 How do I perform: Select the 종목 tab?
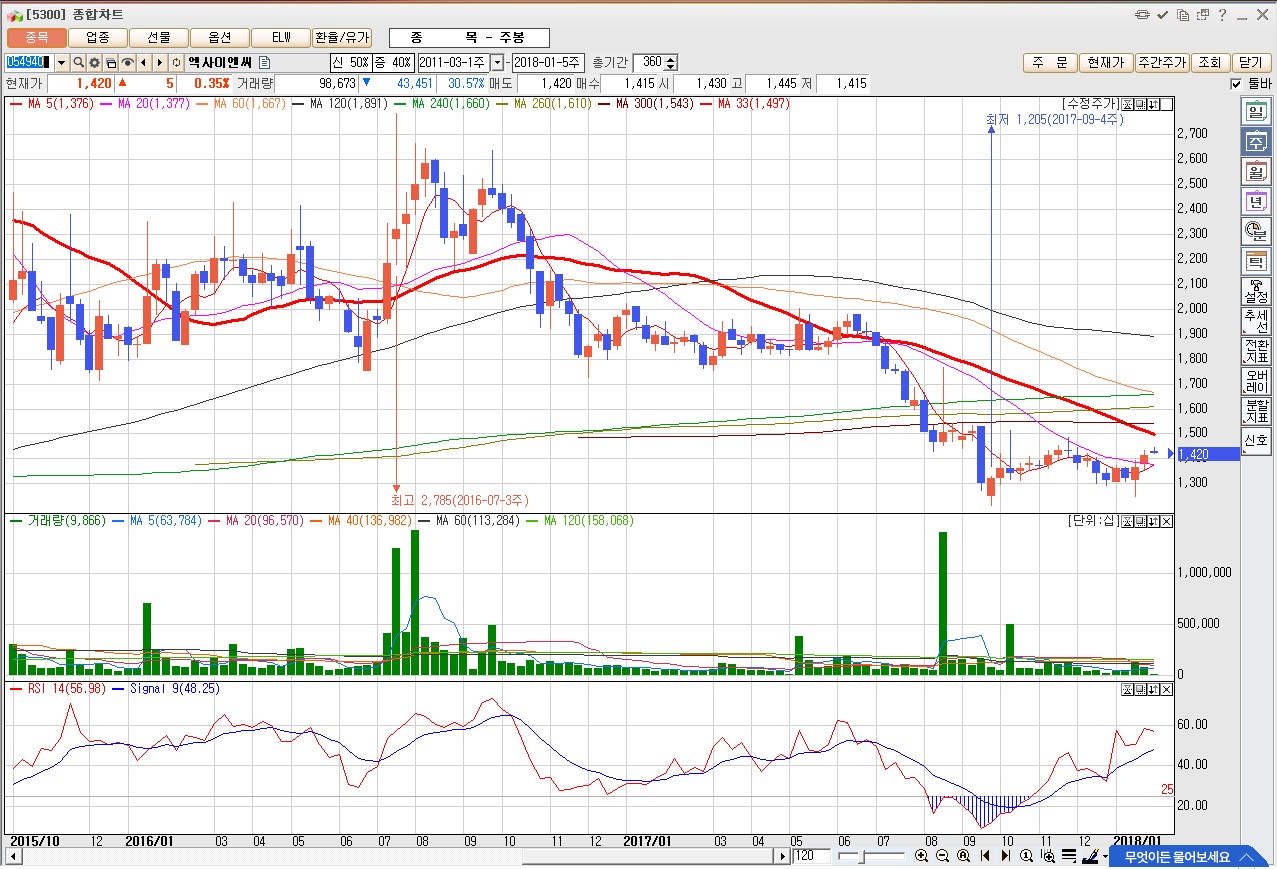[37, 37]
